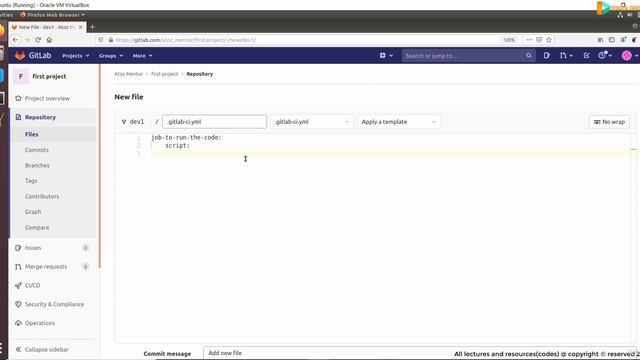Open page actions three-dot menu

pos(529,40)
